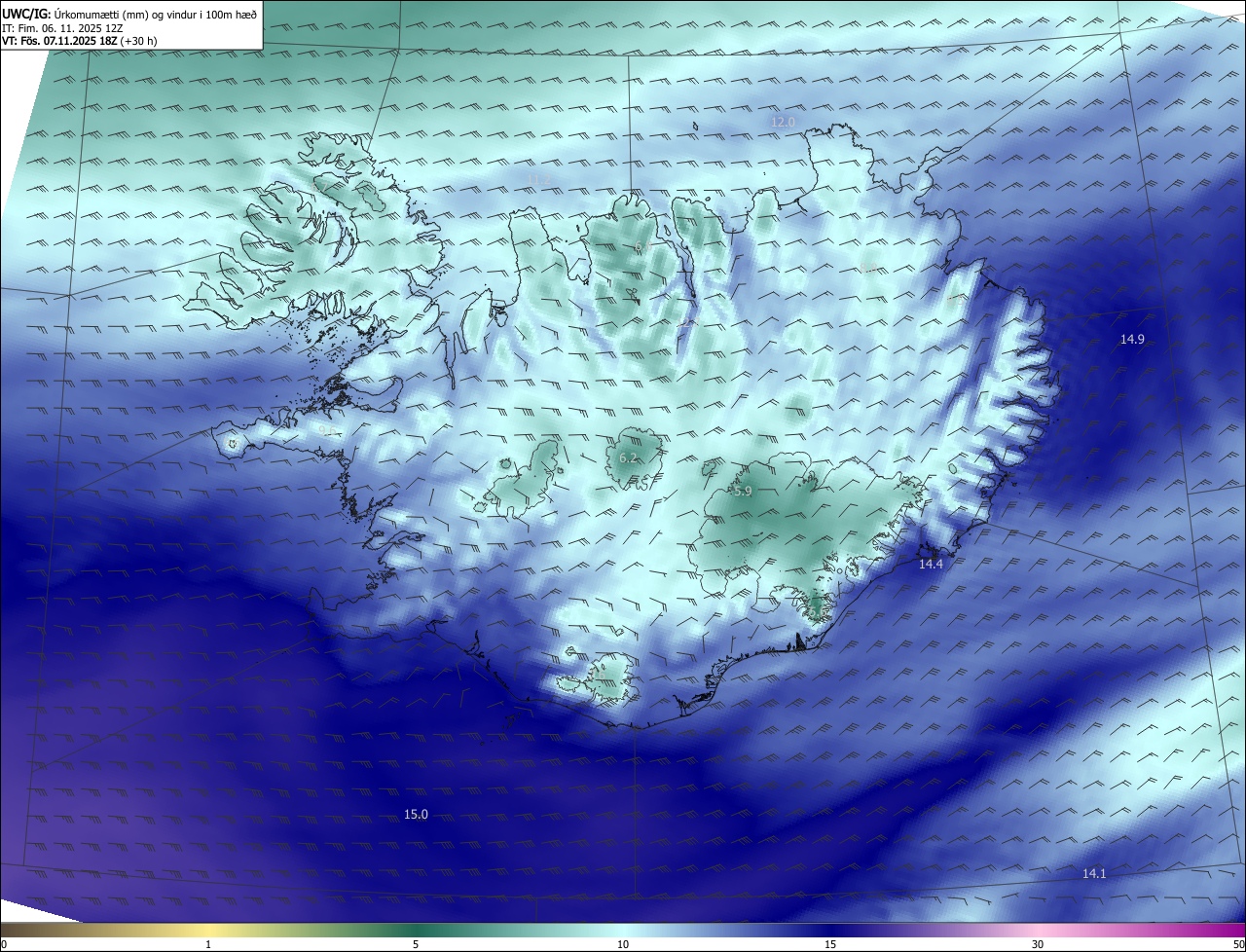Screen dimensions: 1246x952
Task: Click the colorbar tick label "50"
Action: [1238, 944]
